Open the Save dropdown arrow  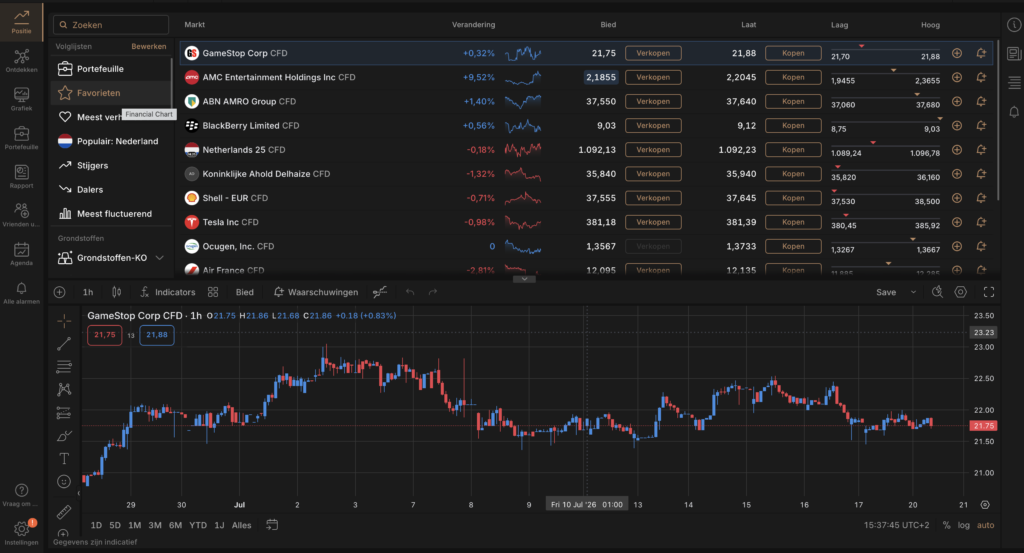point(913,292)
